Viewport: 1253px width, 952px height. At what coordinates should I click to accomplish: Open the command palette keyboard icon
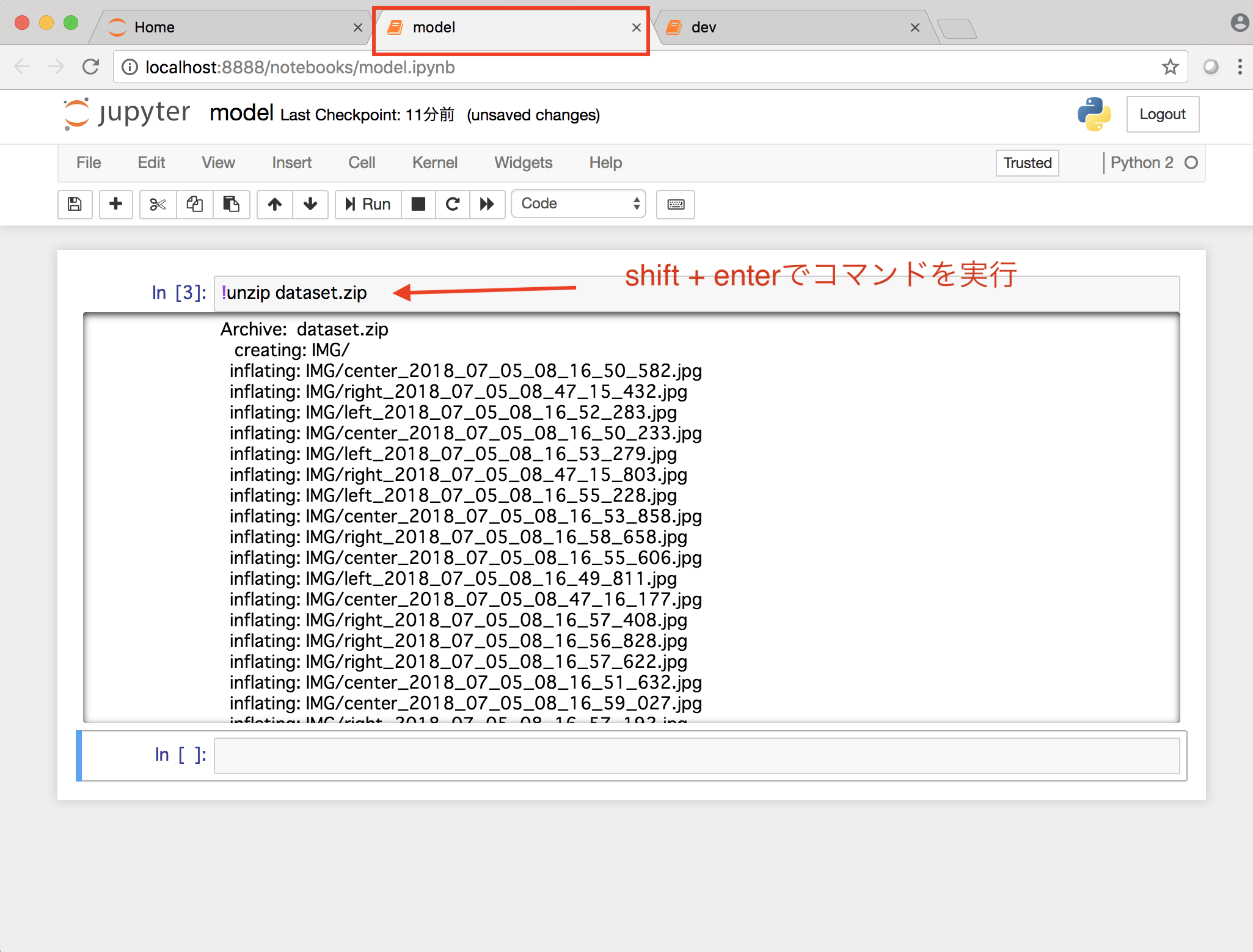point(676,204)
